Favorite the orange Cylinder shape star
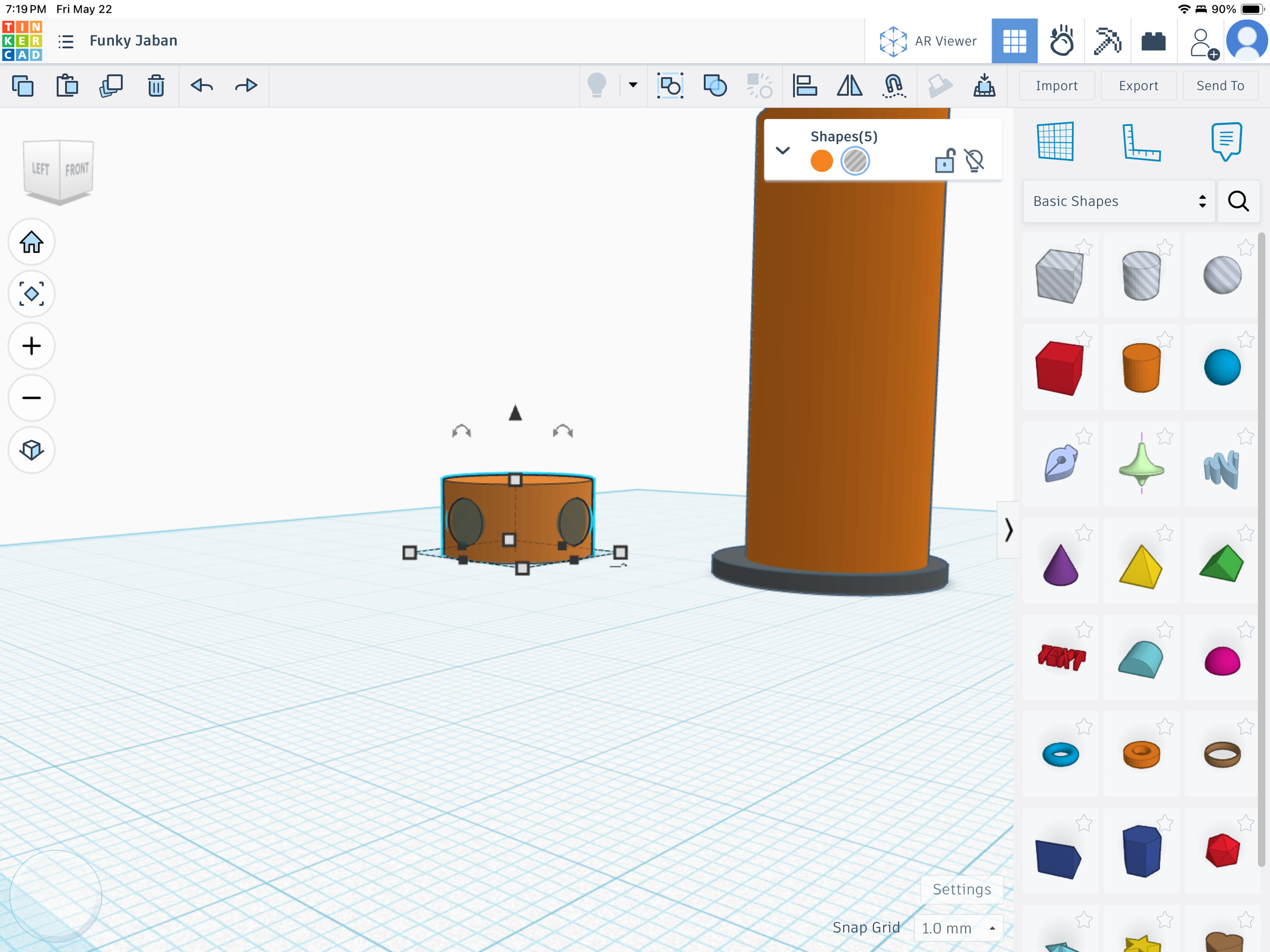The height and width of the screenshot is (952, 1270). pyautogui.click(x=1165, y=339)
